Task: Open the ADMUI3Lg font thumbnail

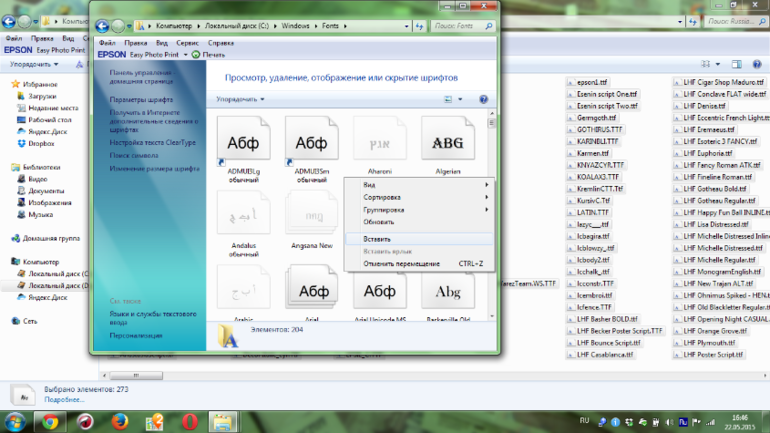Action: point(243,142)
